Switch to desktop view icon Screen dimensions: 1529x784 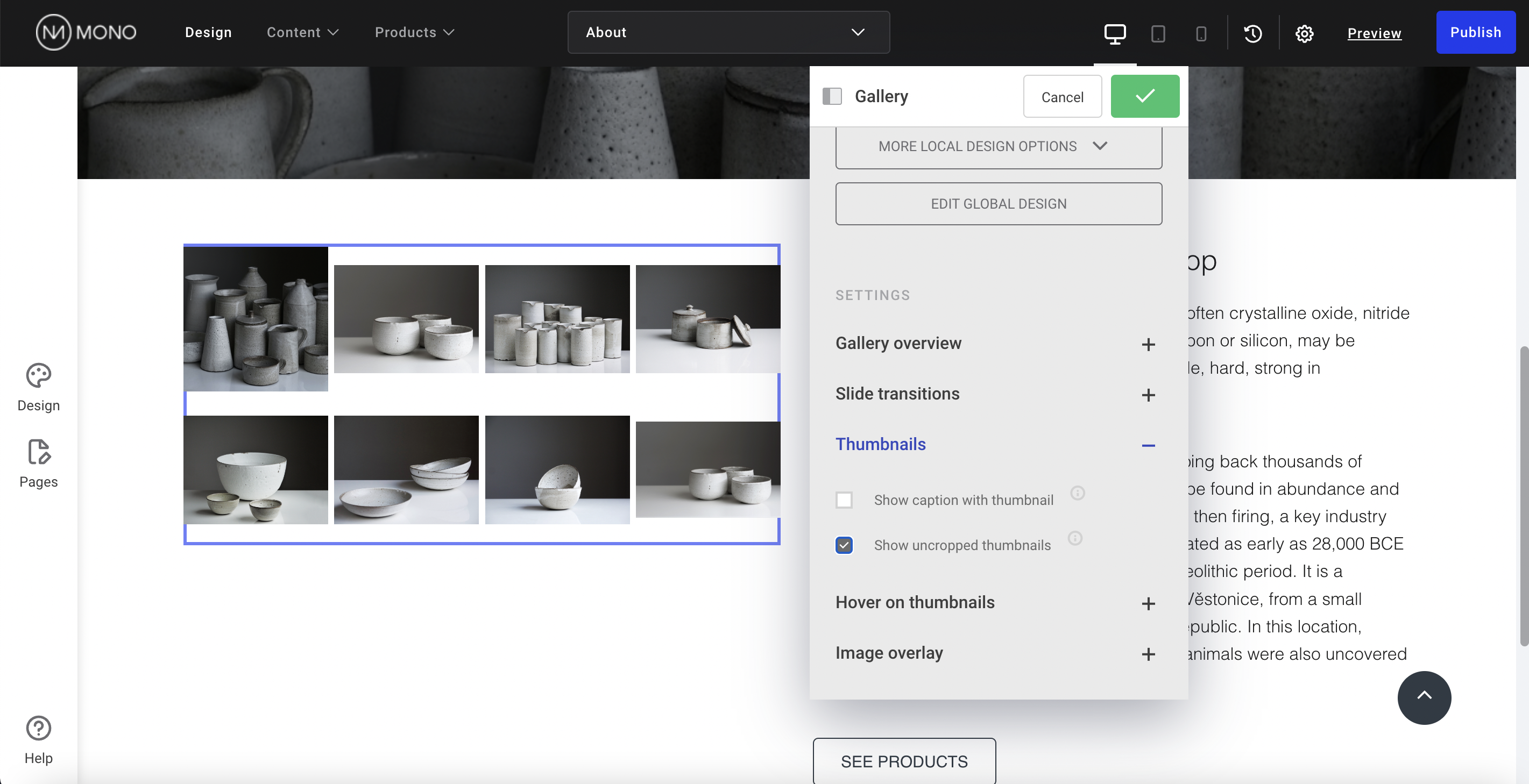[x=1115, y=33]
